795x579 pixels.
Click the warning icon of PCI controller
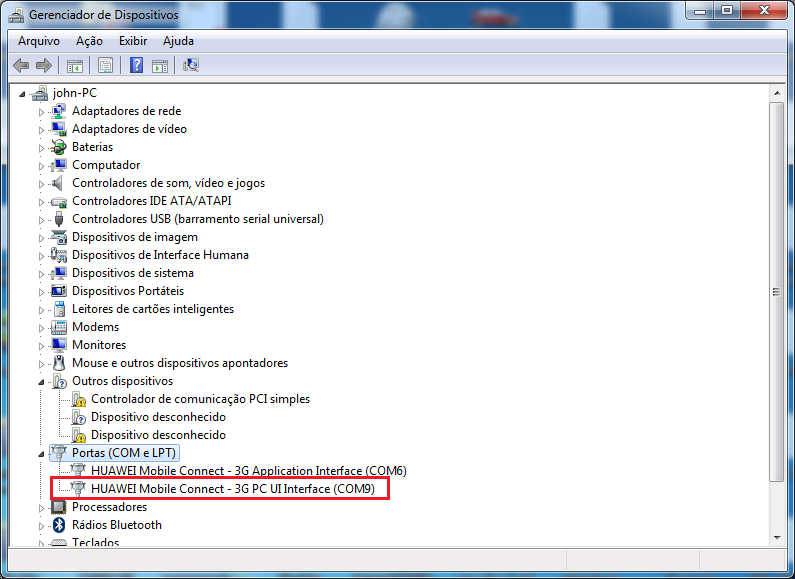click(78, 400)
